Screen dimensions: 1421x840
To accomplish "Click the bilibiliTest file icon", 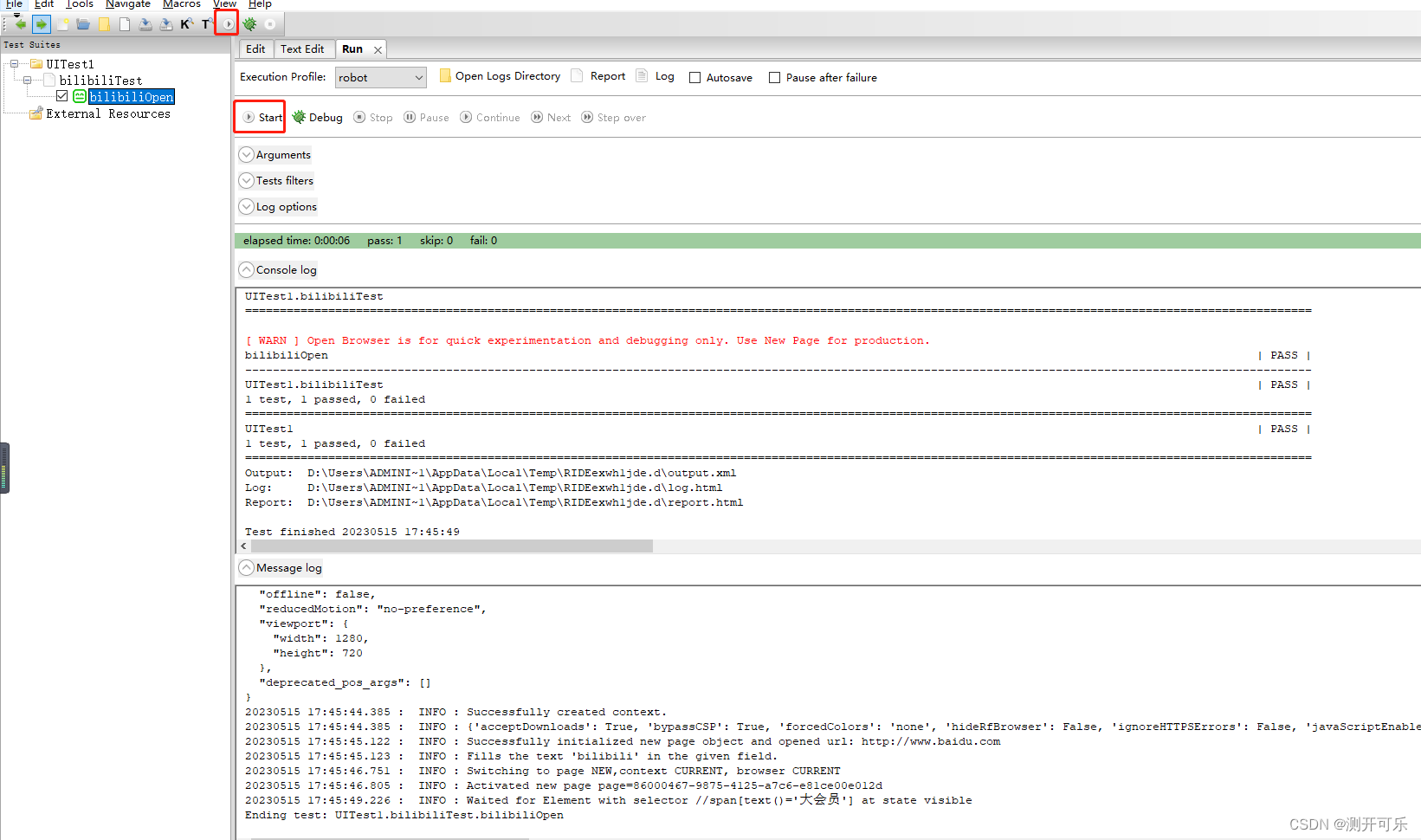I will tap(50, 80).
